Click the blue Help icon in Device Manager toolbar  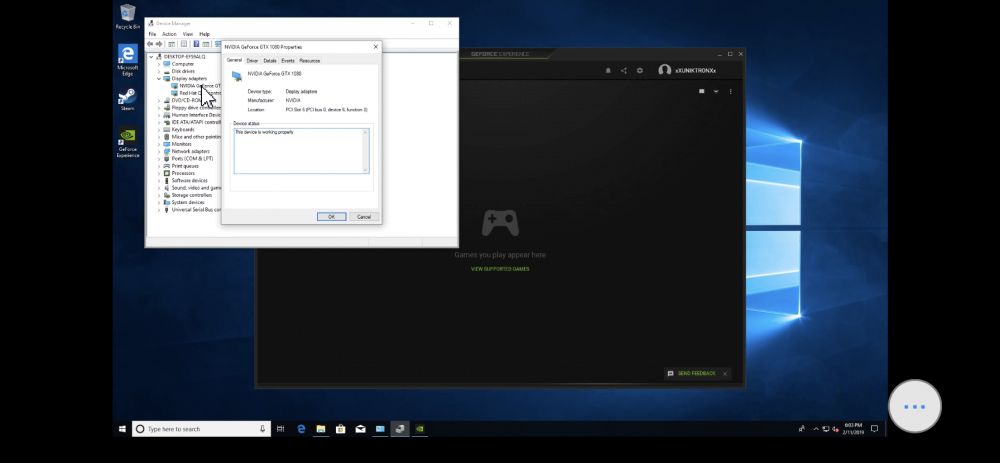point(196,44)
